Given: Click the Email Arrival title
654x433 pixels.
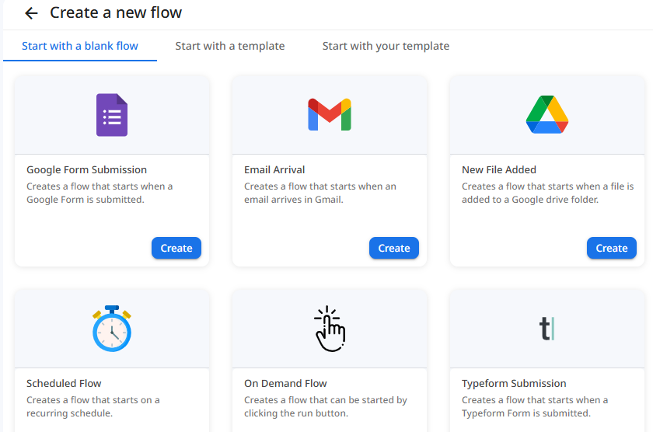Looking at the screenshot, I should point(274,170).
